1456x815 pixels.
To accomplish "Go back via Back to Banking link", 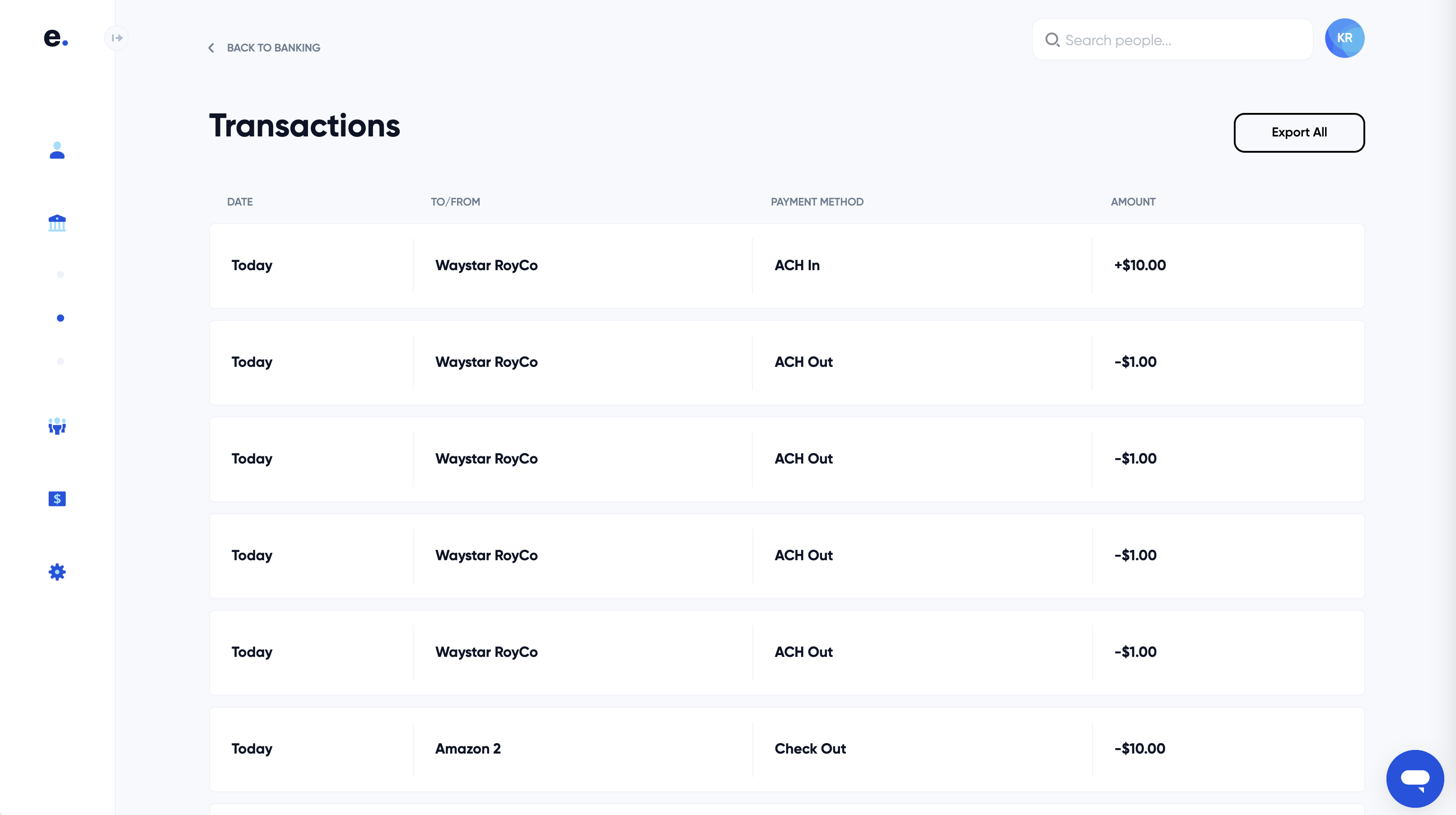I will pos(273,48).
